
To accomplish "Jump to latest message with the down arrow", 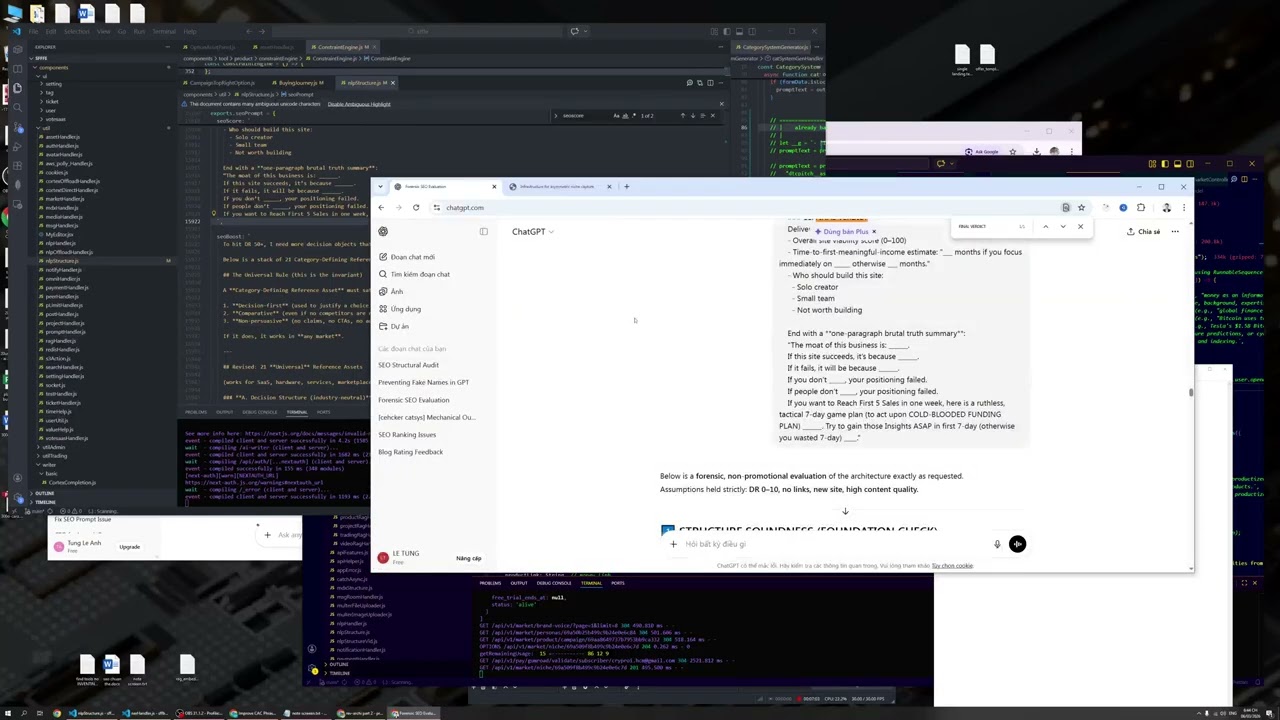I will 845,511.
